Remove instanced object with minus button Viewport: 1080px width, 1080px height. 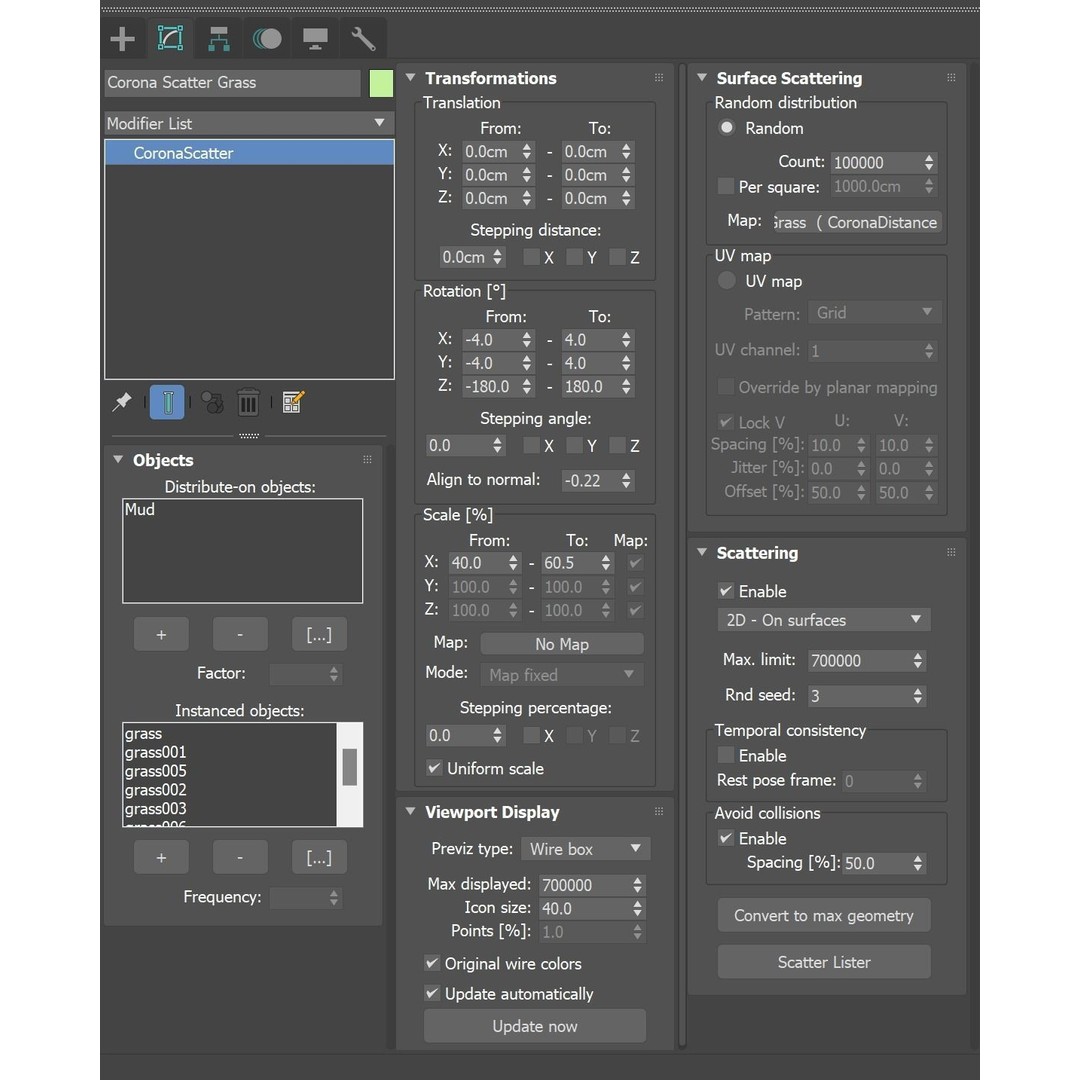pos(240,858)
